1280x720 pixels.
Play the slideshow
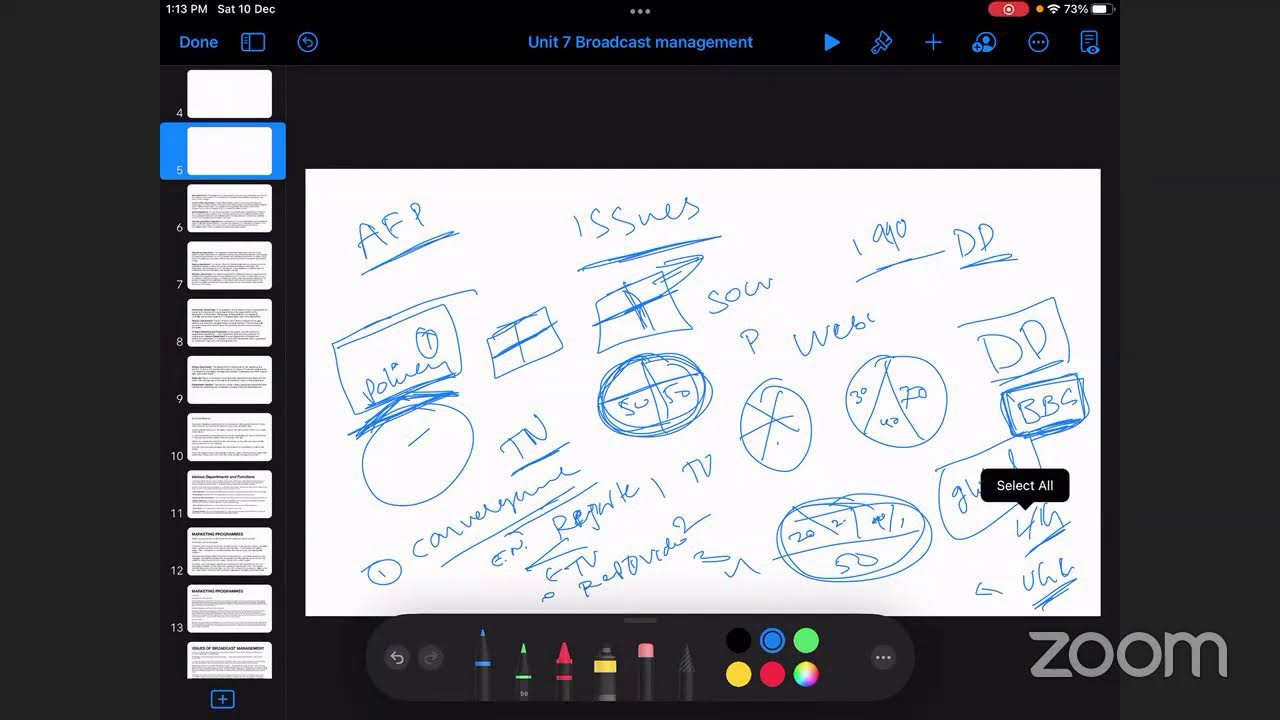831,42
